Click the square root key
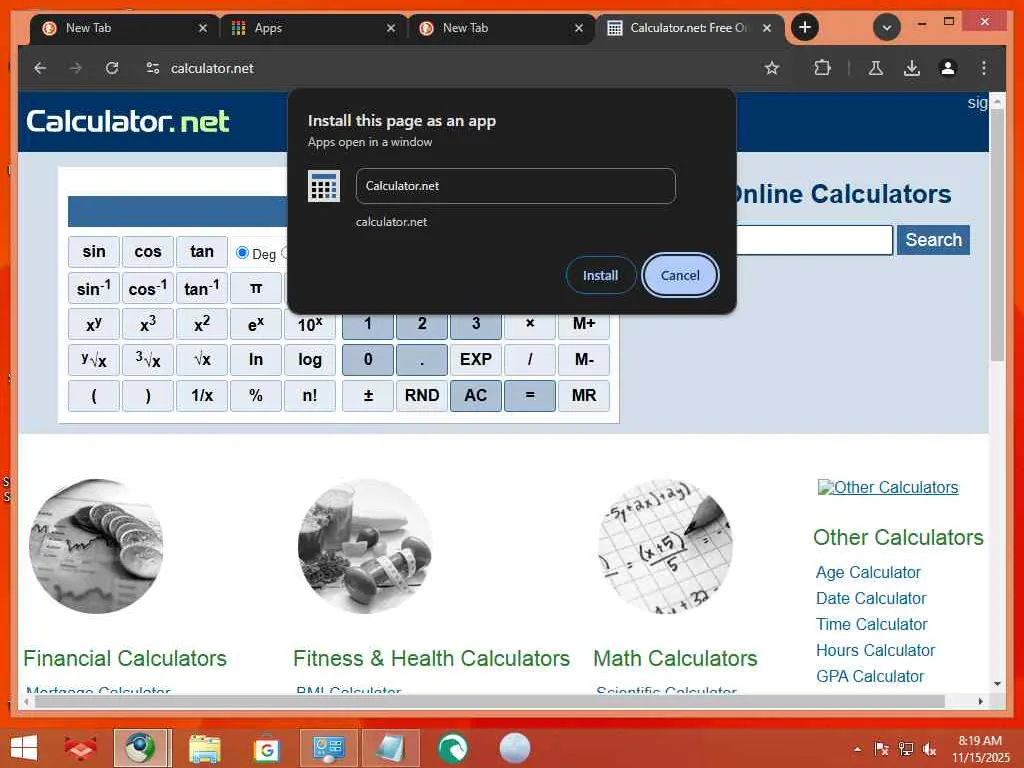The height and width of the screenshot is (768, 1024). pyautogui.click(x=202, y=359)
